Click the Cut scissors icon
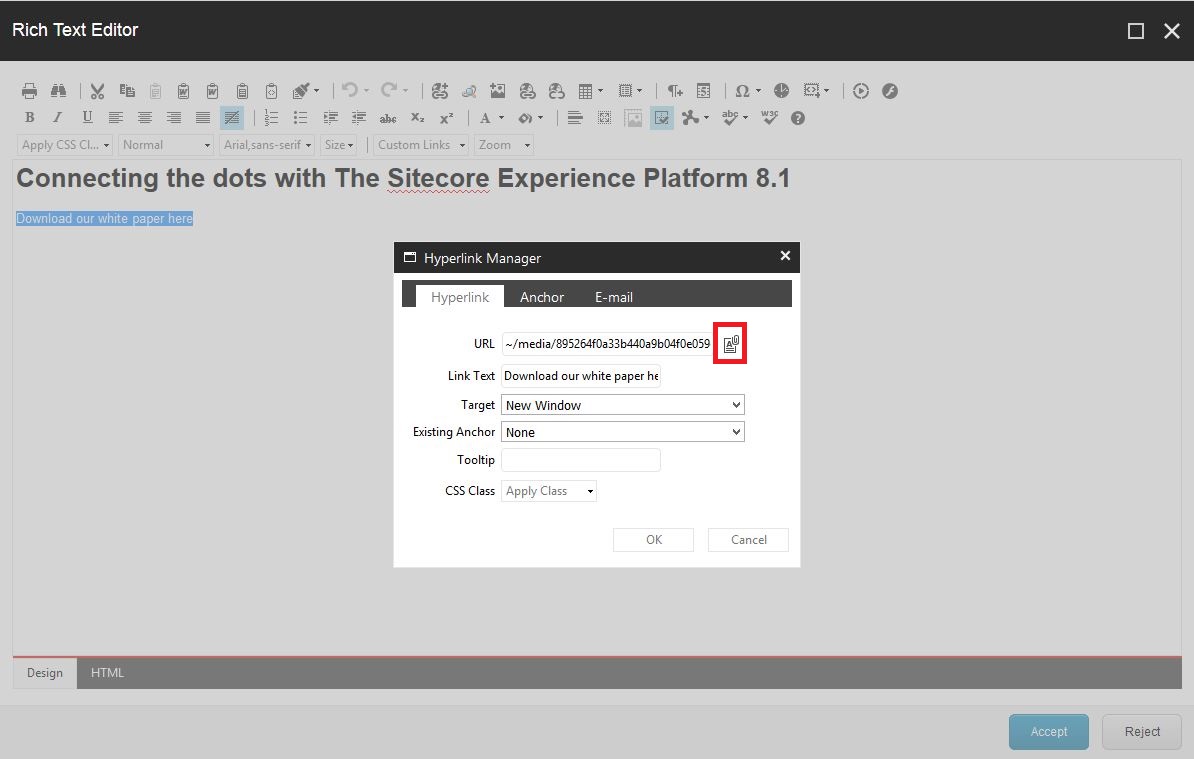Screen dimensions: 1194x759 [x=97, y=91]
